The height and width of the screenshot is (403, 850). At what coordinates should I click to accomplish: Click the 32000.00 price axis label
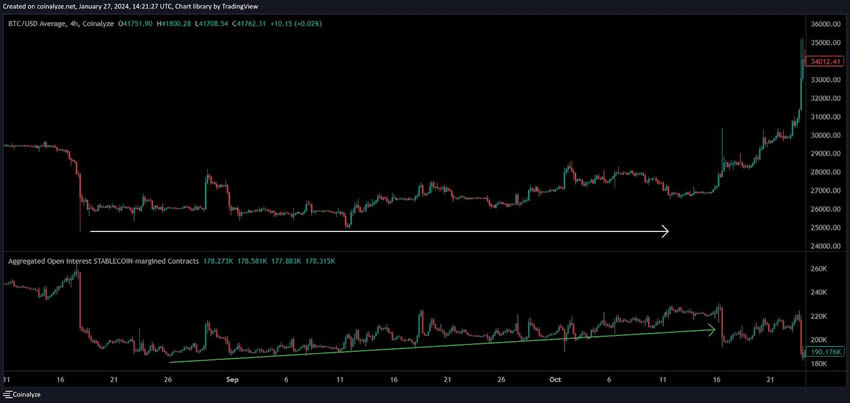tap(826, 98)
